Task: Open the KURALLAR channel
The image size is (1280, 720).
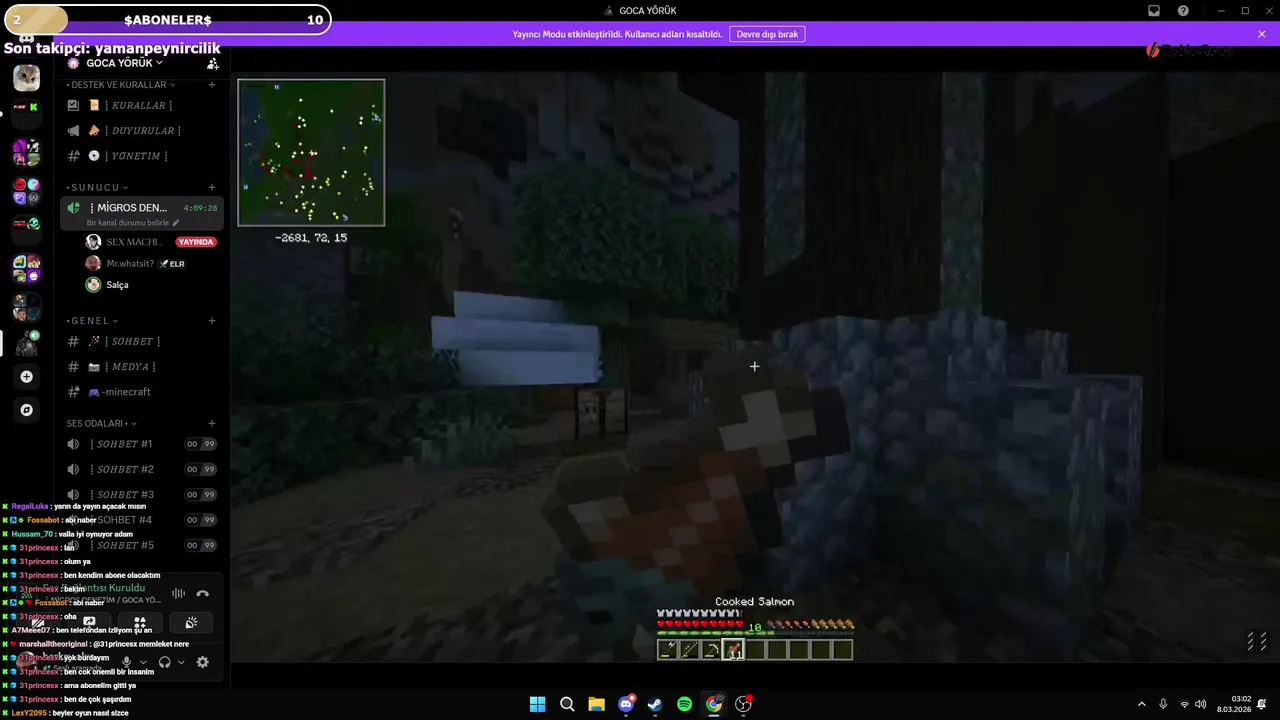Action: click(142, 105)
